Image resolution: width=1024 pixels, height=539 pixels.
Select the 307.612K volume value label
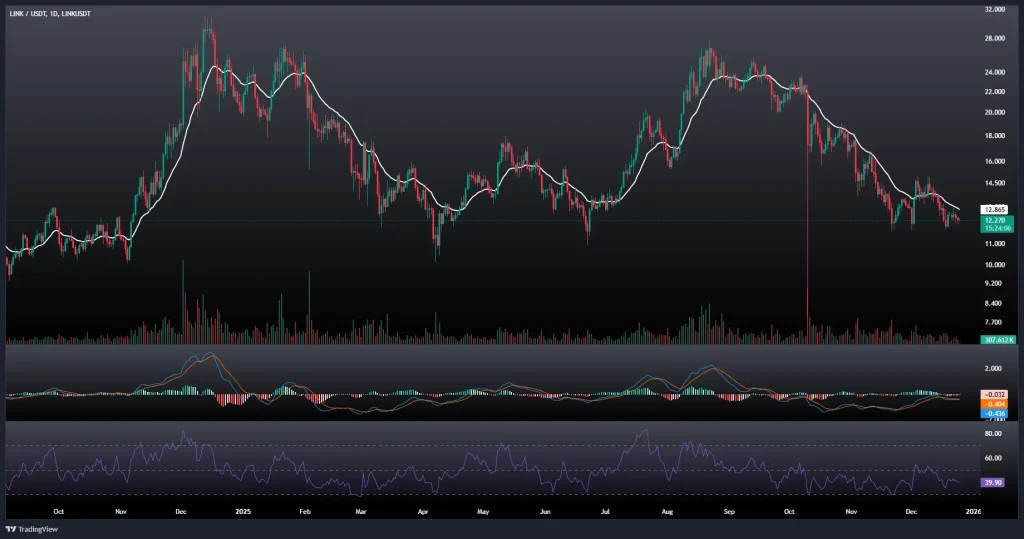point(999,340)
